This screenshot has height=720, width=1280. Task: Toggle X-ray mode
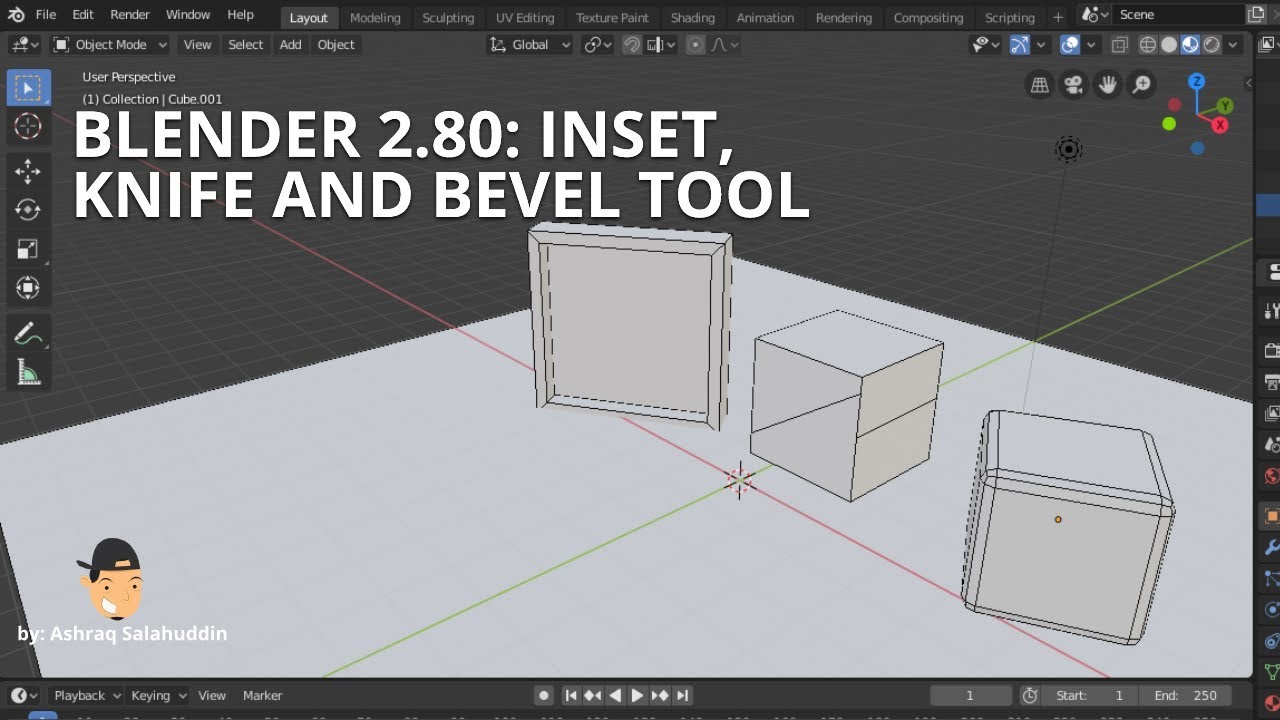(1120, 45)
